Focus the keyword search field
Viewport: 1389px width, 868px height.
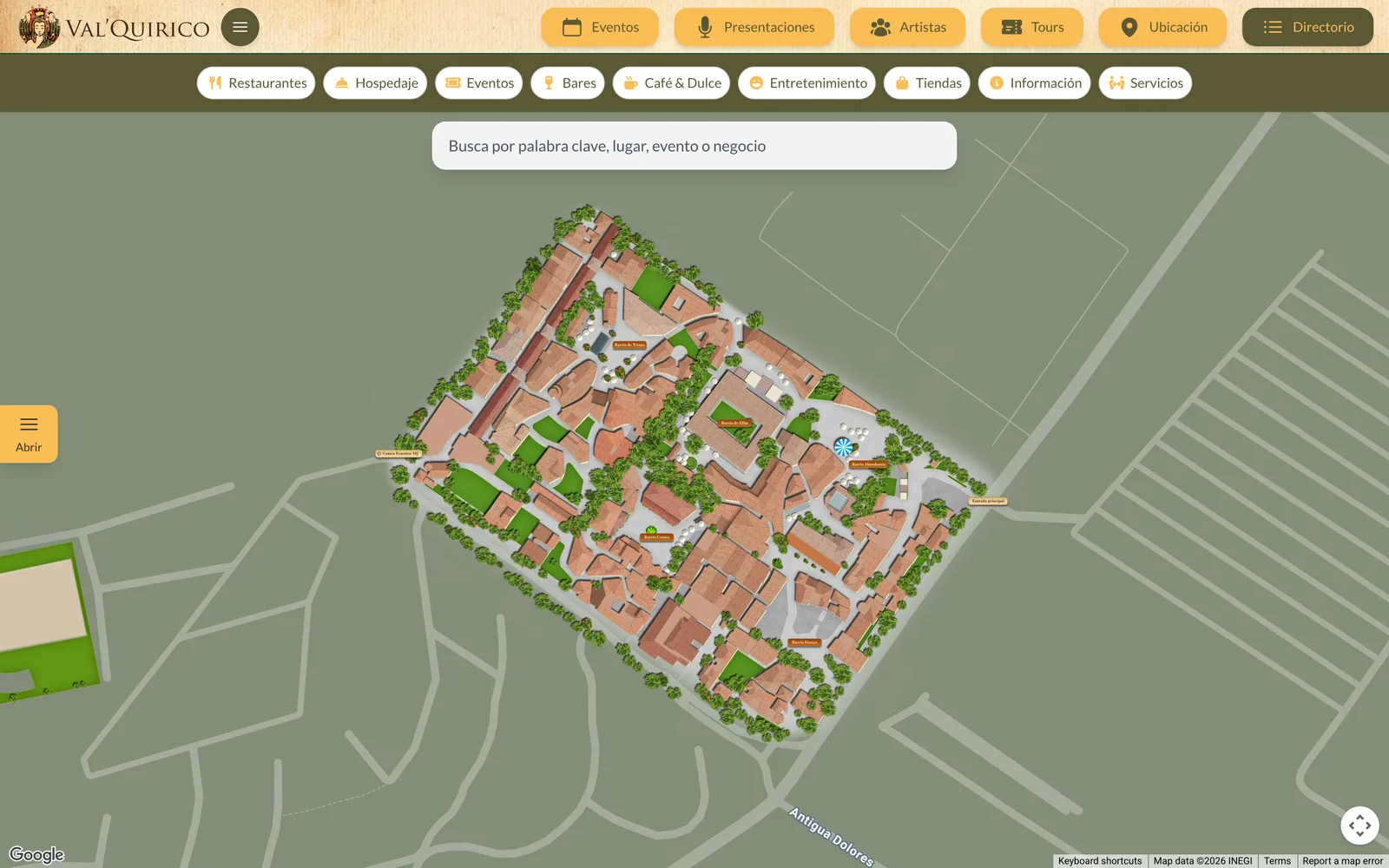point(694,146)
